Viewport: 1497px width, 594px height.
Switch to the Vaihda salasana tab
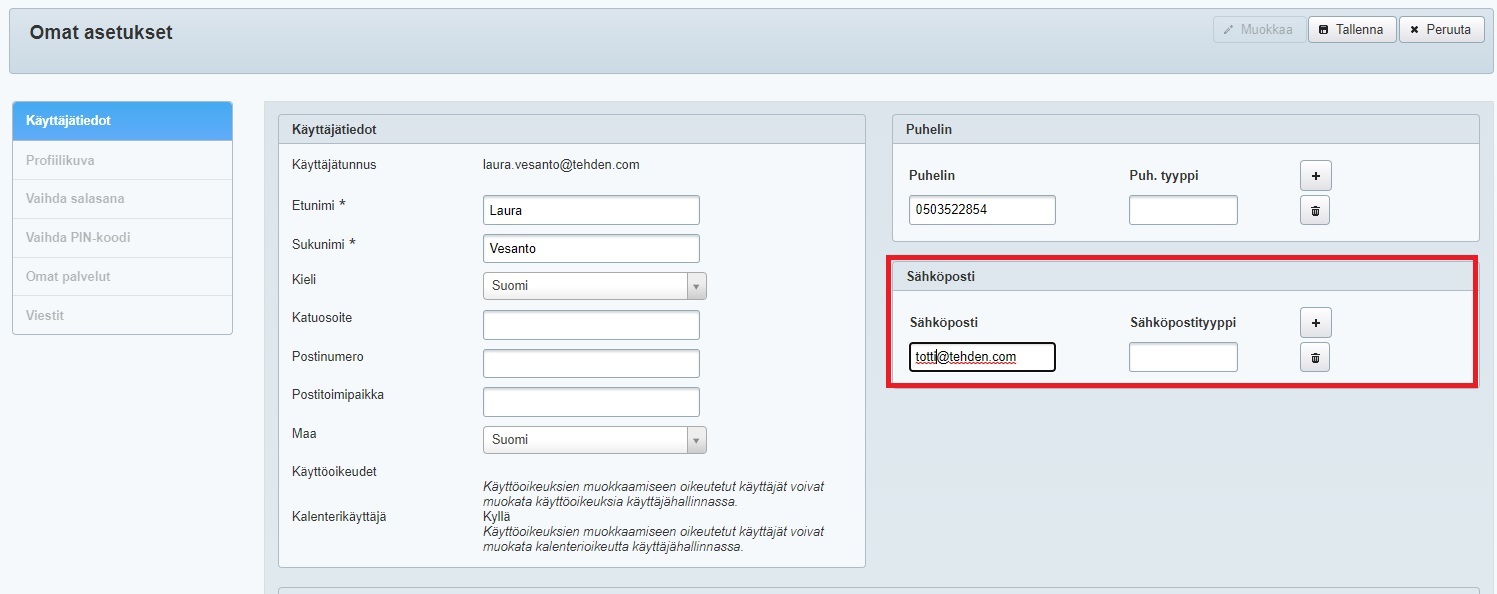(122, 199)
